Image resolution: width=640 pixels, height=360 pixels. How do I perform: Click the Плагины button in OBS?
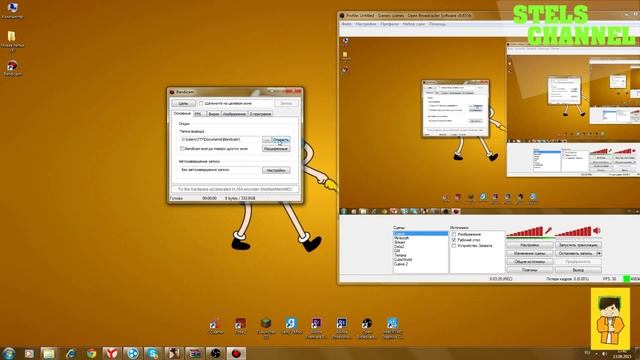(530, 270)
